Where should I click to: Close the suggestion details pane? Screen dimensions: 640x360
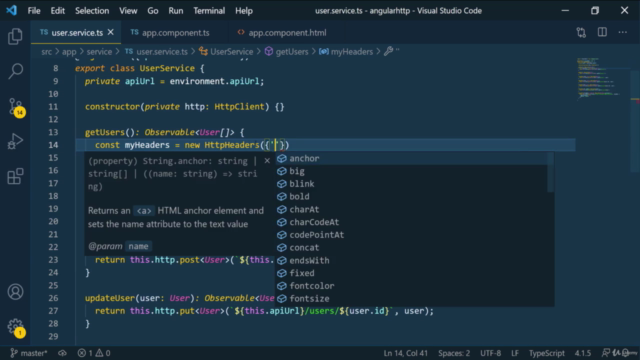pyautogui.click(x=267, y=161)
